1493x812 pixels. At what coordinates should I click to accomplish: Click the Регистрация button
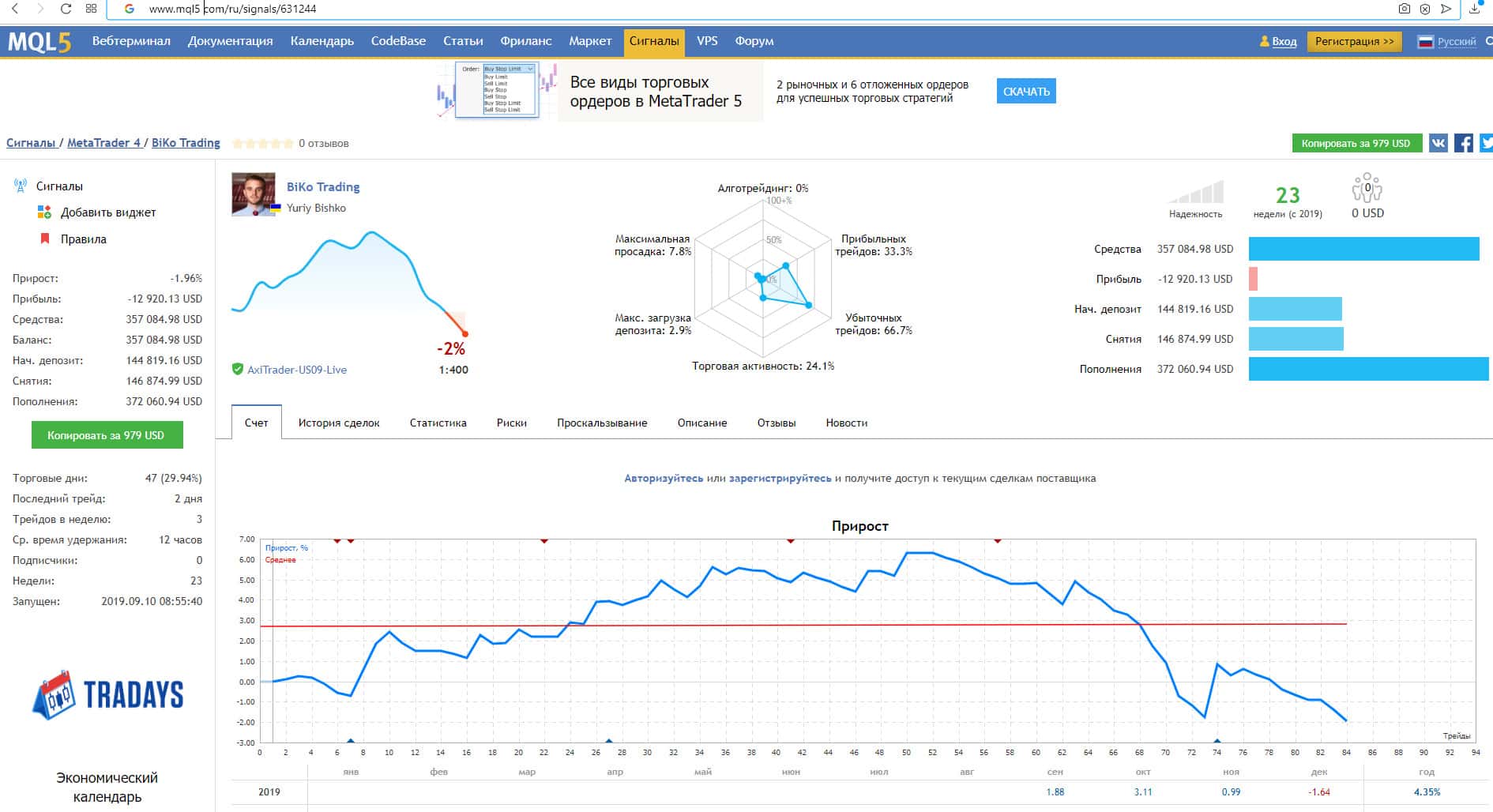pos(1354,42)
